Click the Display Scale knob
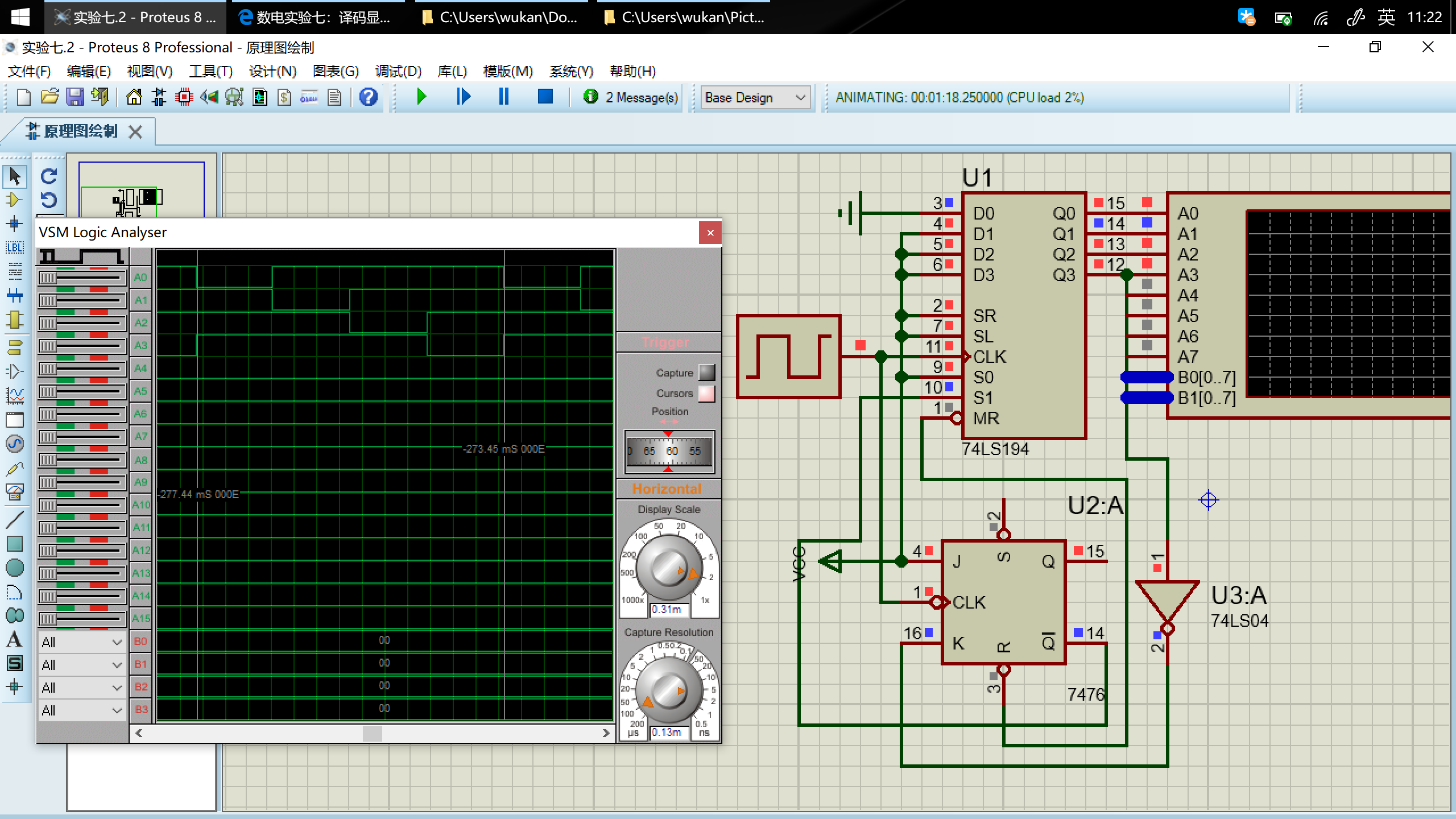The height and width of the screenshot is (819, 1456). (x=668, y=567)
